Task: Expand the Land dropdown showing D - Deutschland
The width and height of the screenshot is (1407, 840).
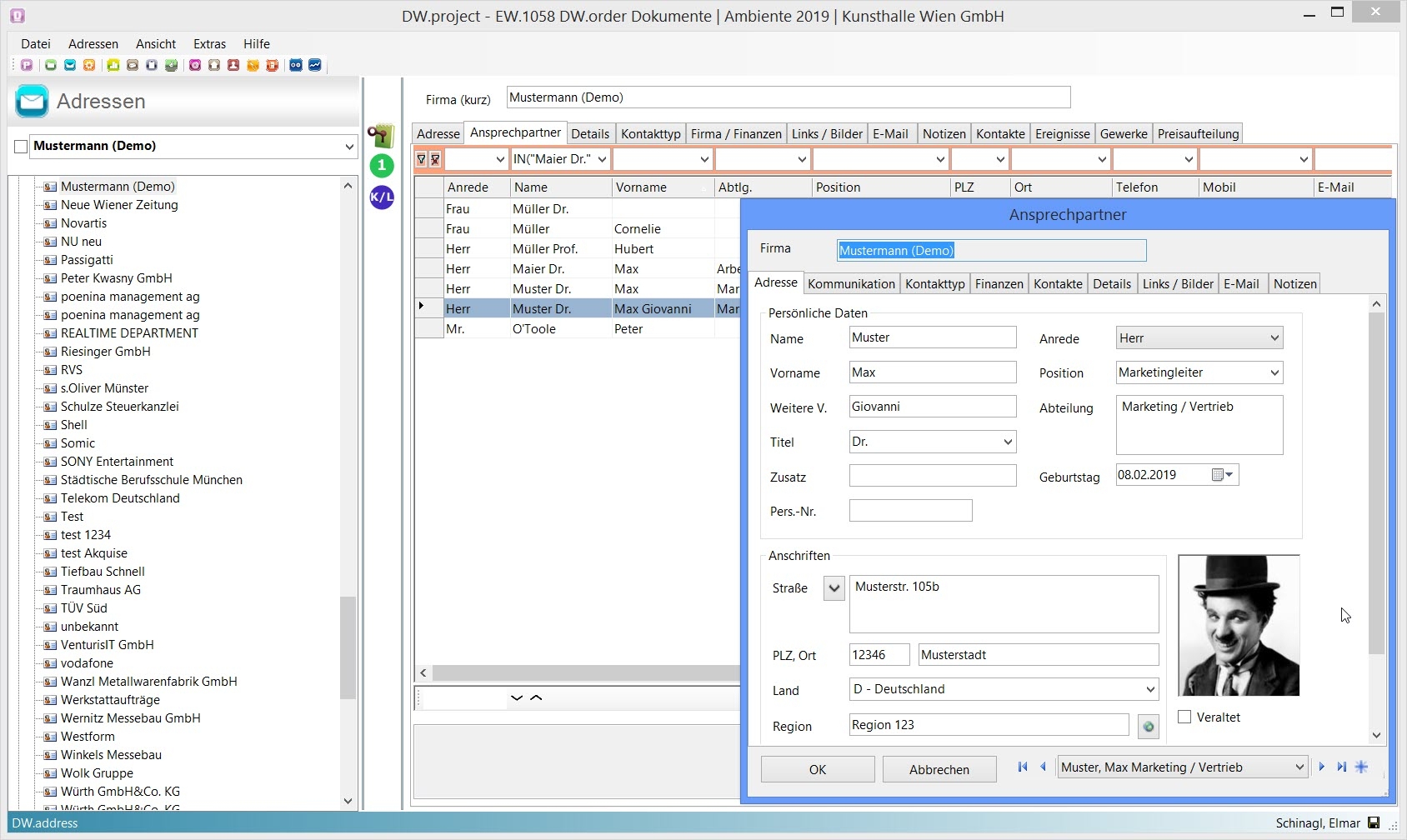Action: click(1149, 689)
